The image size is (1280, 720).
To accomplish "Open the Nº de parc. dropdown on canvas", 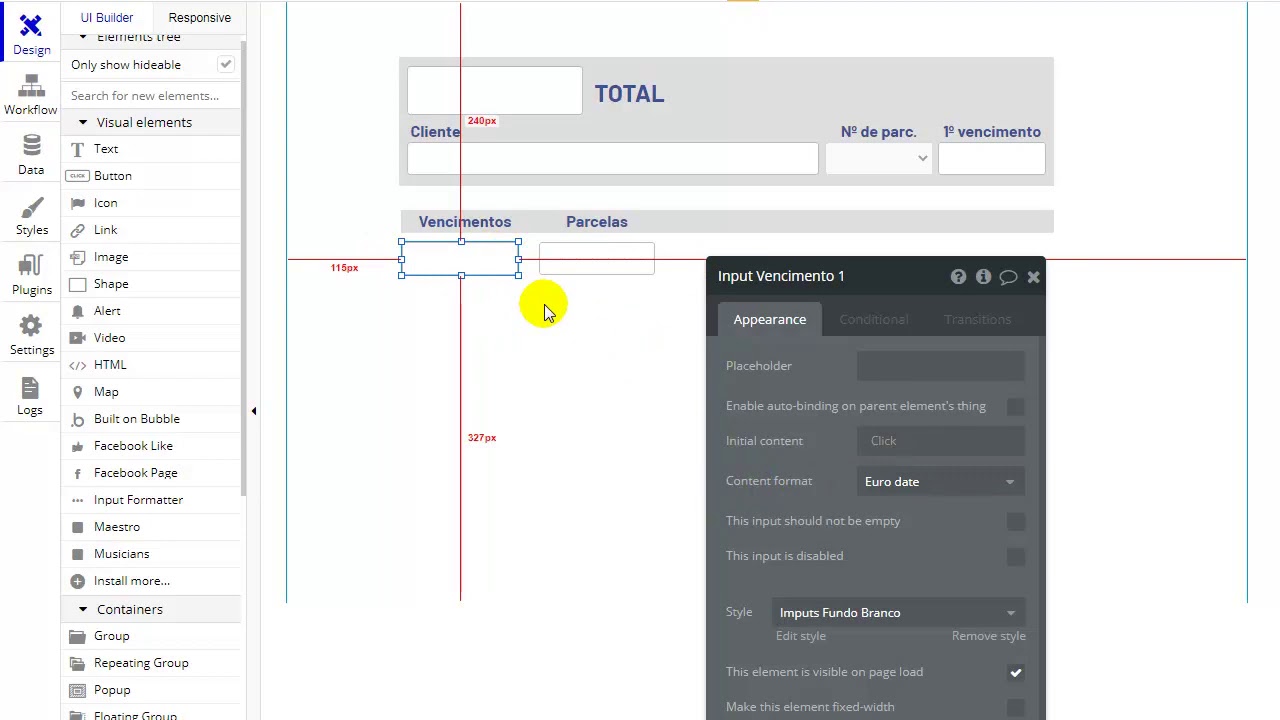I will [878, 158].
